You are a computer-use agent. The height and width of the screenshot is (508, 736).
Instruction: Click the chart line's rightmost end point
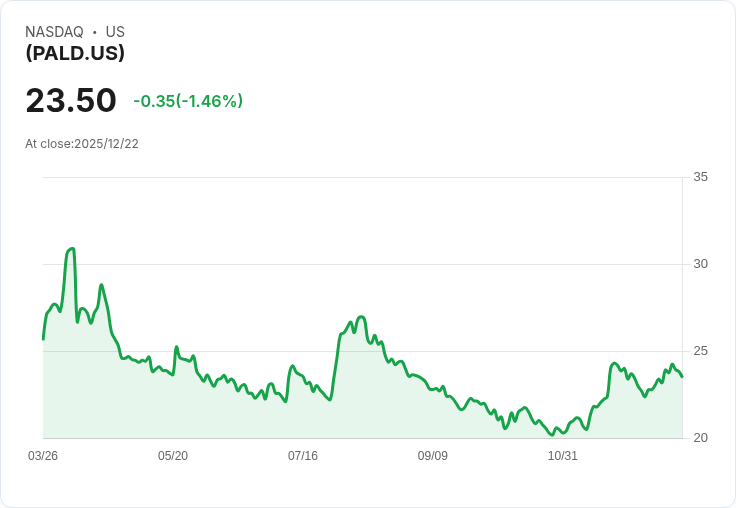tap(682, 377)
